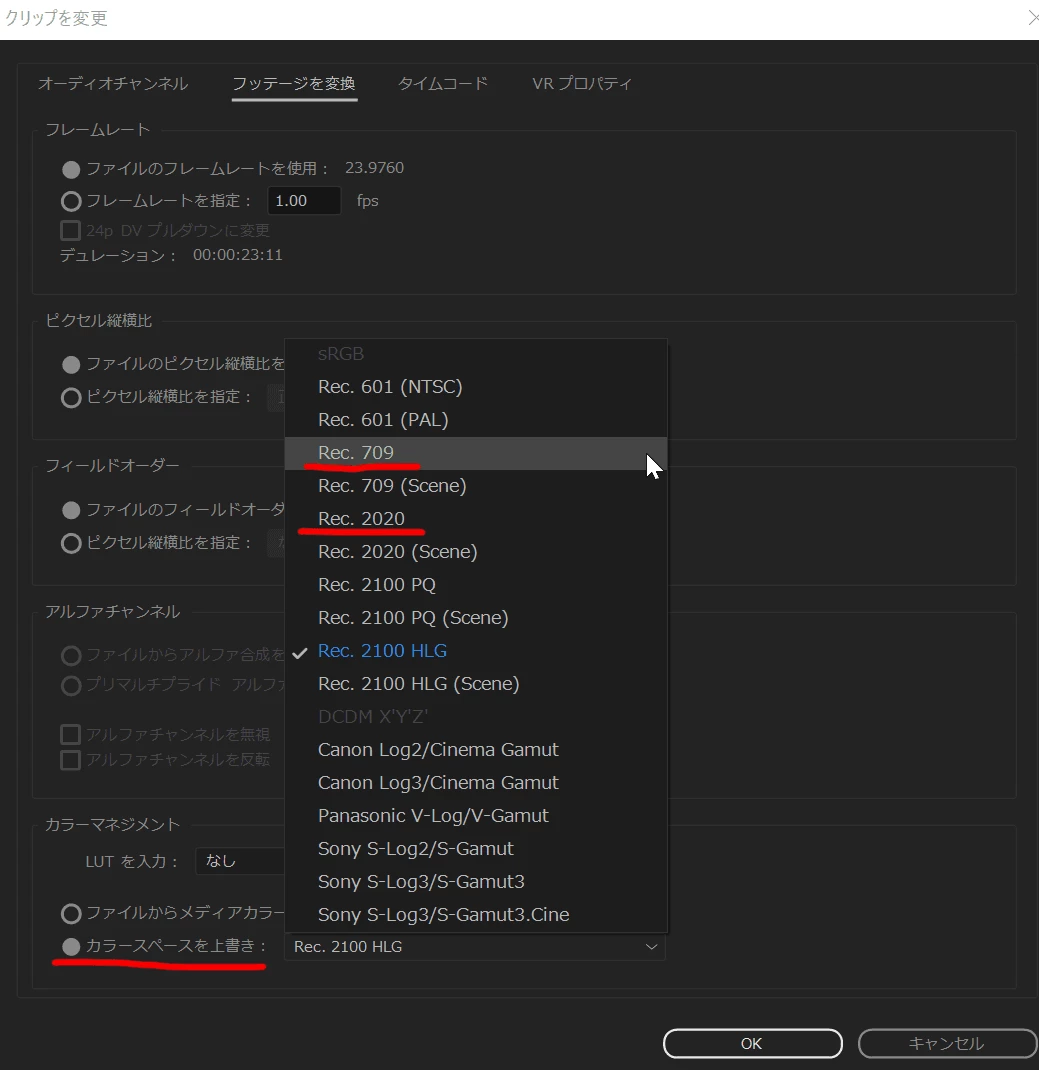Open the LUT を入力 dropdown showing なし
Image resolution: width=1039 pixels, height=1070 pixels.
click(x=240, y=861)
